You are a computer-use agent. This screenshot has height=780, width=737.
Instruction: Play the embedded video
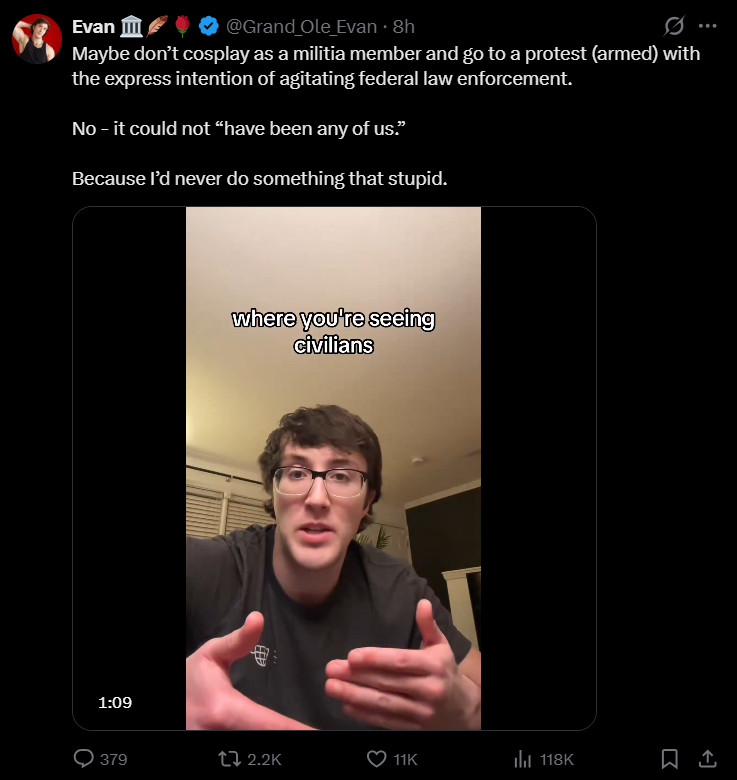tap(334, 468)
